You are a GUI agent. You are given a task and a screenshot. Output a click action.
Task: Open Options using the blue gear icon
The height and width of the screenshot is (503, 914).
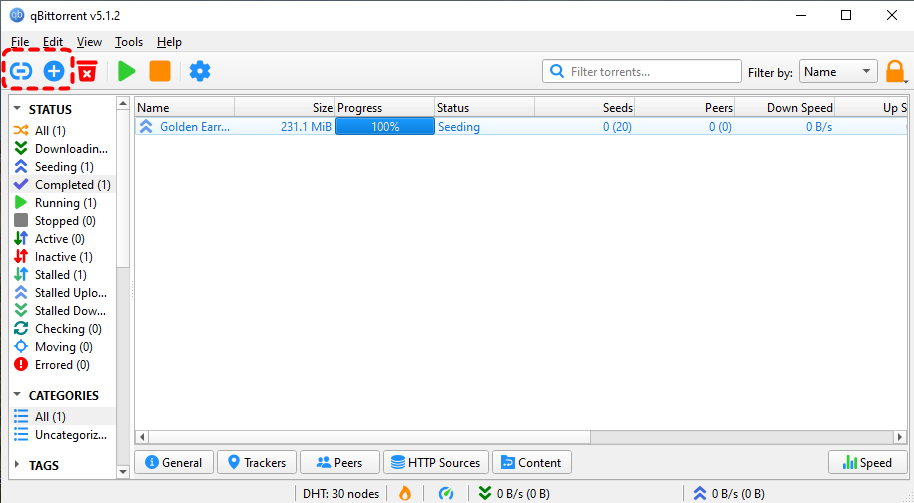coord(200,71)
